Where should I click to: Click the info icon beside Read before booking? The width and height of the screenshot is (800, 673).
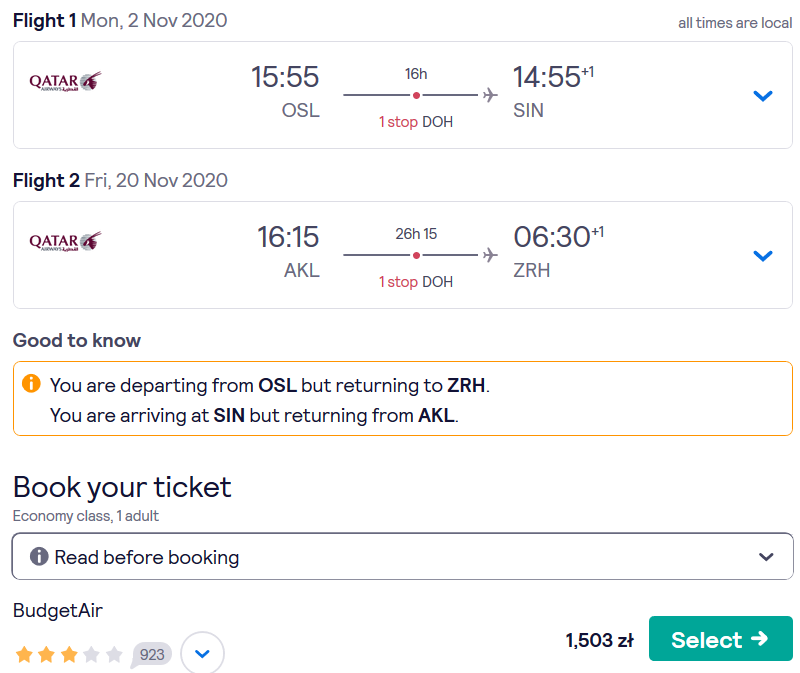[x=39, y=556]
